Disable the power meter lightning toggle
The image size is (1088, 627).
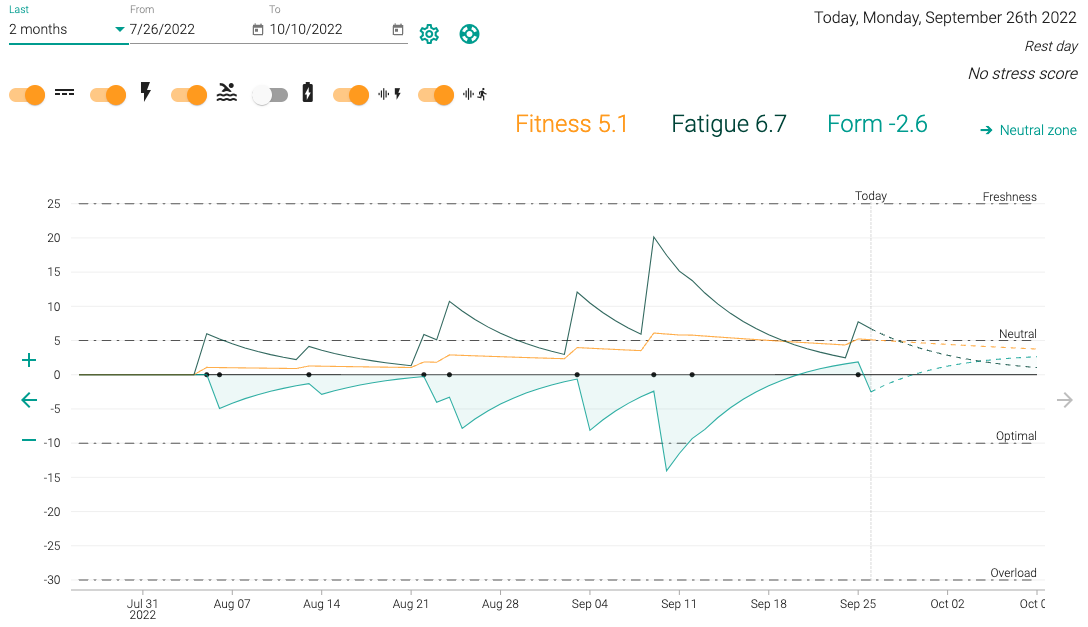[108, 95]
